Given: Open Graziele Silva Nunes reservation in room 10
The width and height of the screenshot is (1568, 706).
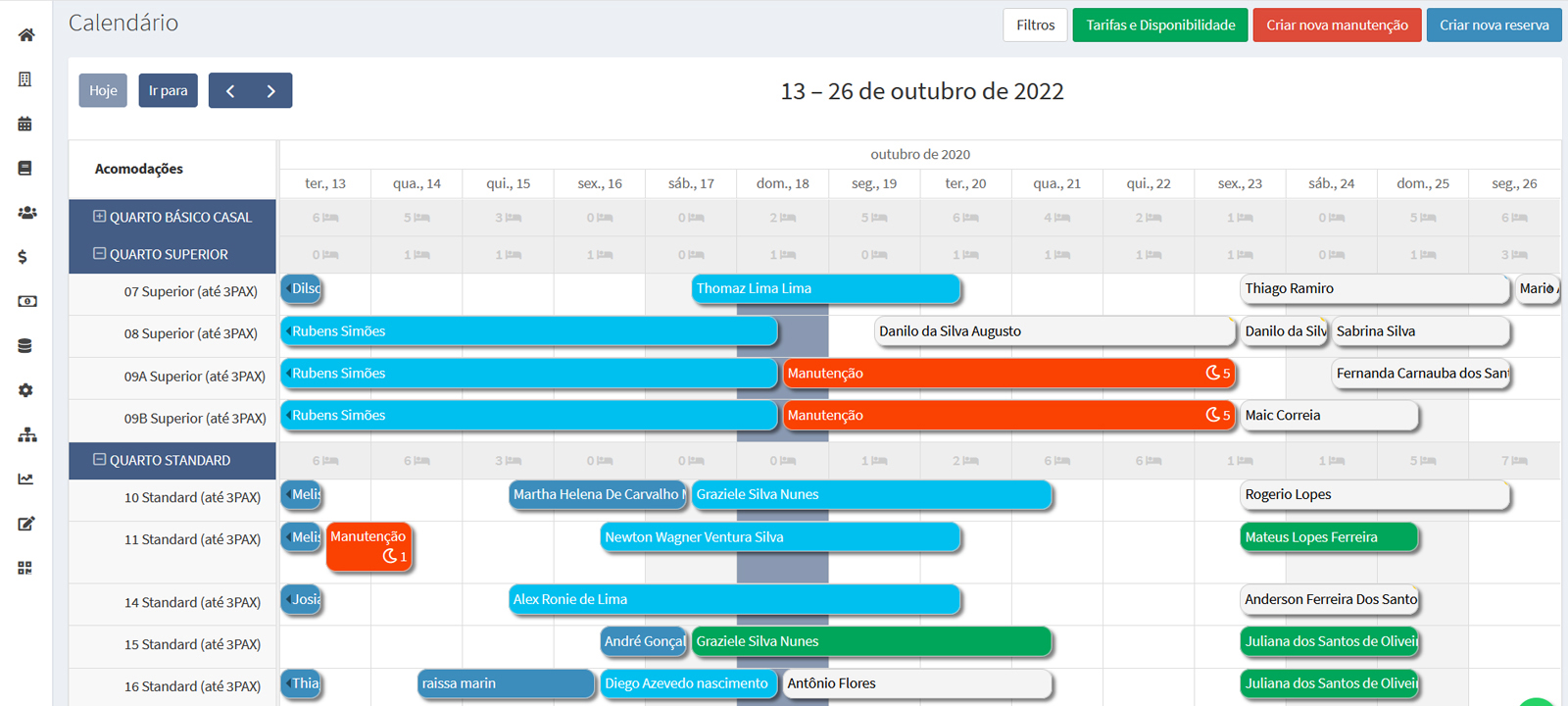Looking at the screenshot, I should tap(871, 495).
